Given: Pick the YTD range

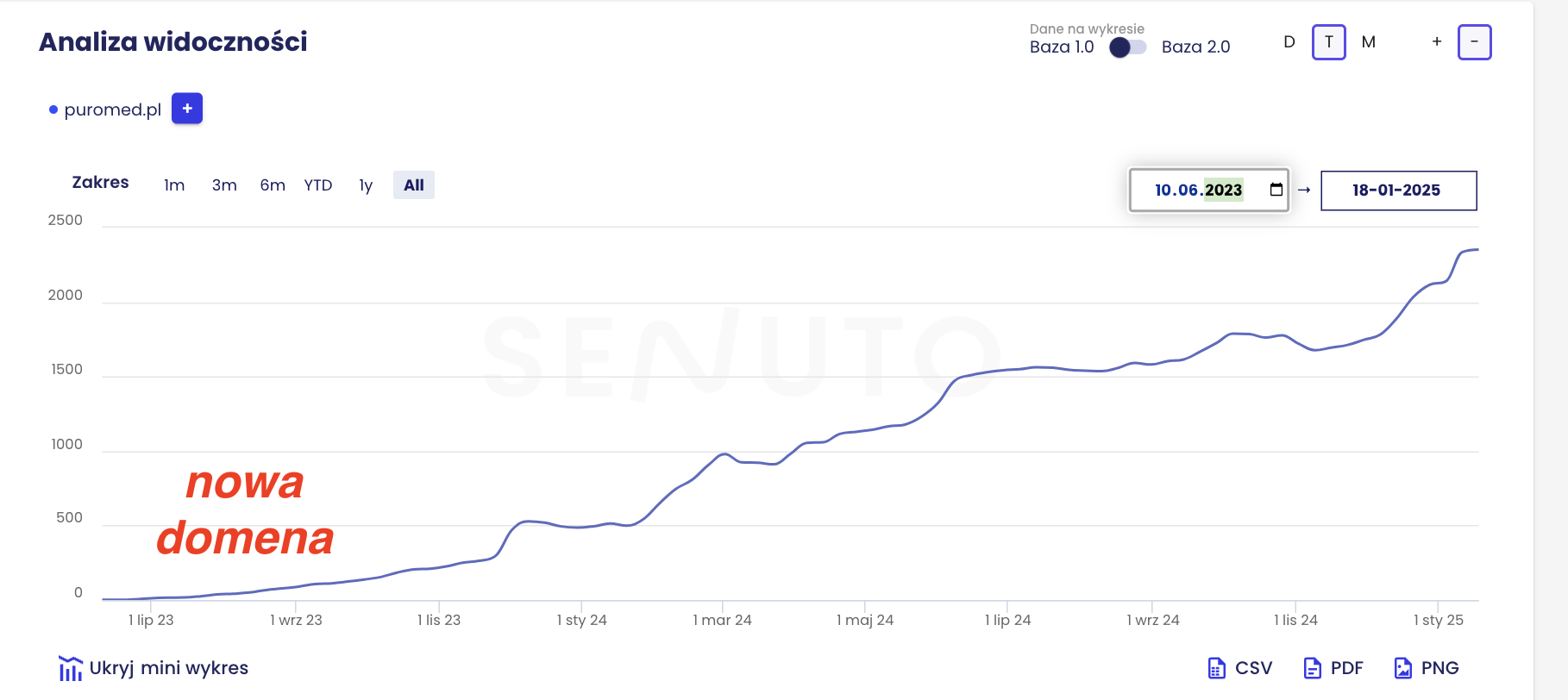Looking at the screenshot, I should (318, 185).
